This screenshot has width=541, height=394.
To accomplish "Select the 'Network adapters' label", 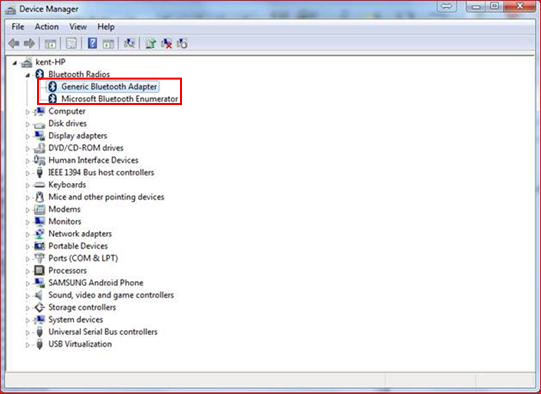I will click(80, 234).
